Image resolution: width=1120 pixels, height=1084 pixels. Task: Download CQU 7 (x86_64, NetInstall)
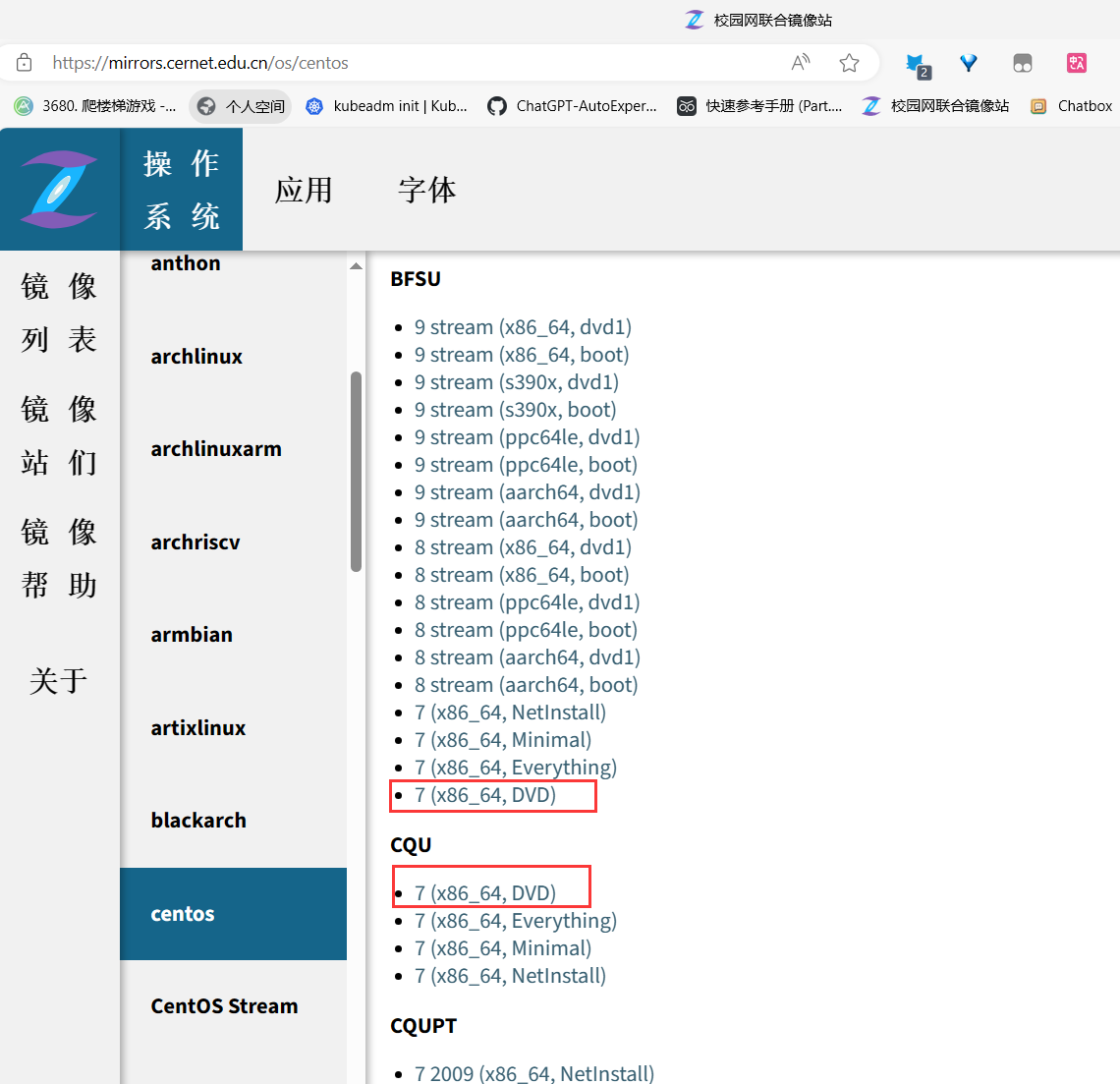click(510, 976)
